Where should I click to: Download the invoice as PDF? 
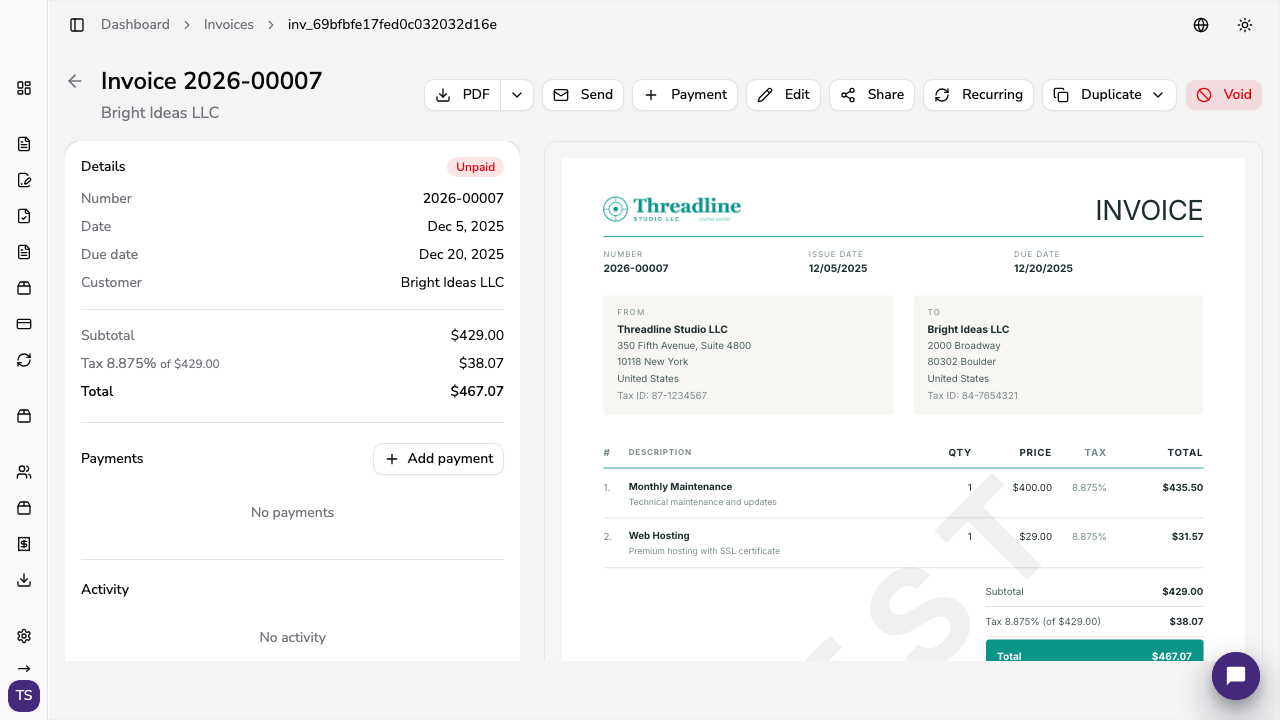463,95
